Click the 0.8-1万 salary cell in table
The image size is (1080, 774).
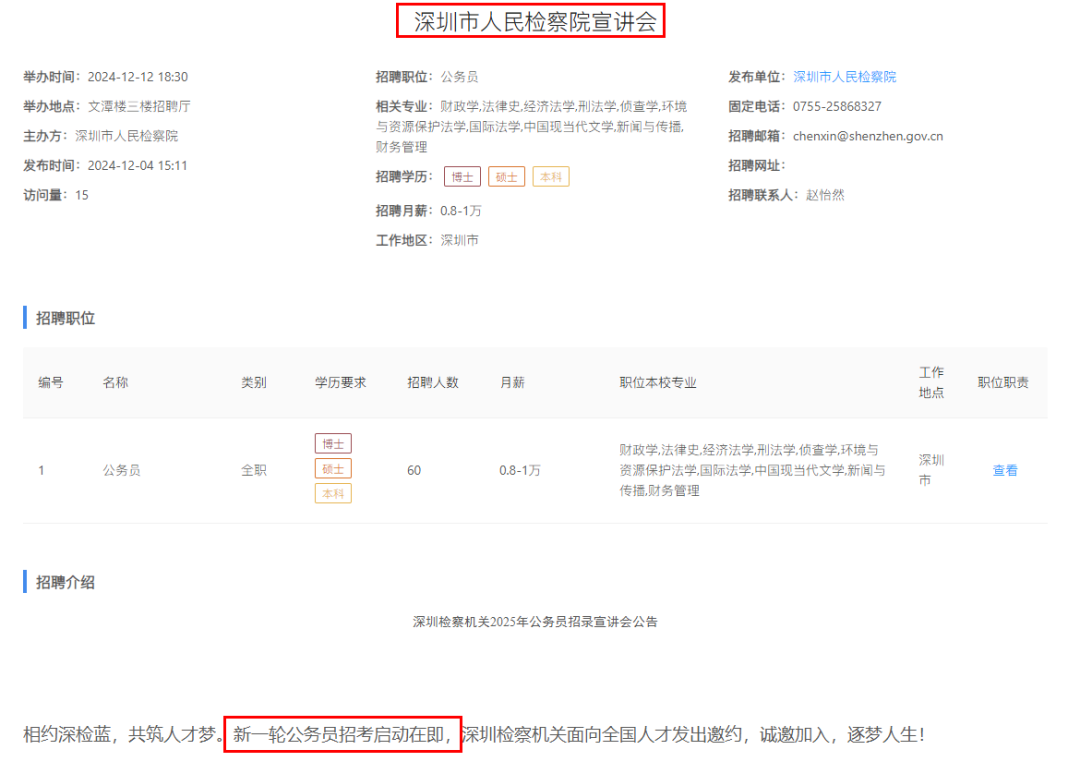[520, 470]
